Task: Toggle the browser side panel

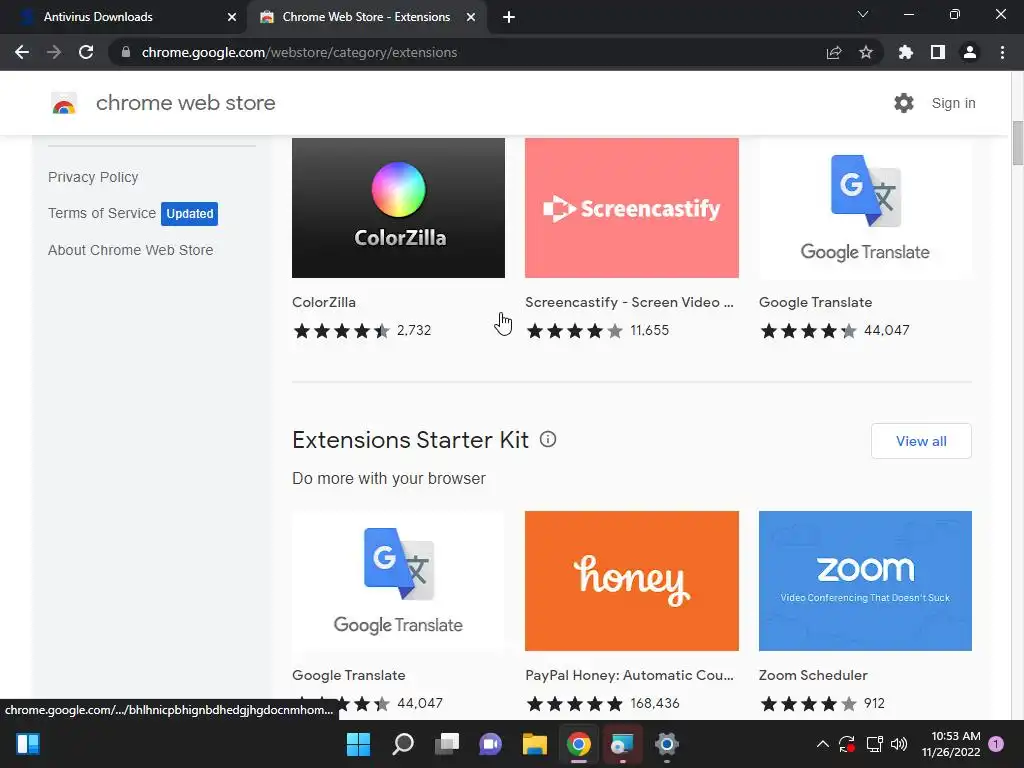Action: pos(938,52)
